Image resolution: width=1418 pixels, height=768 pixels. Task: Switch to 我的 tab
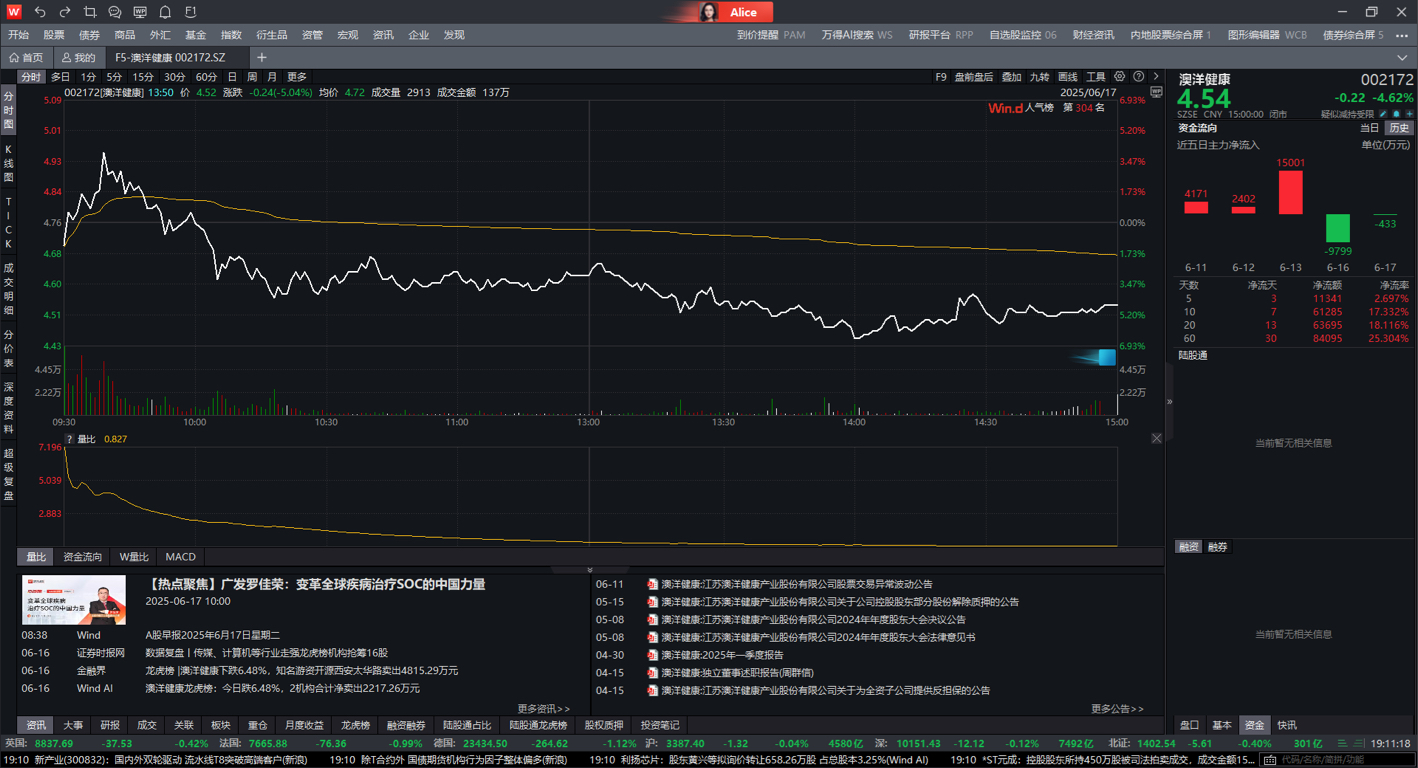[78, 58]
